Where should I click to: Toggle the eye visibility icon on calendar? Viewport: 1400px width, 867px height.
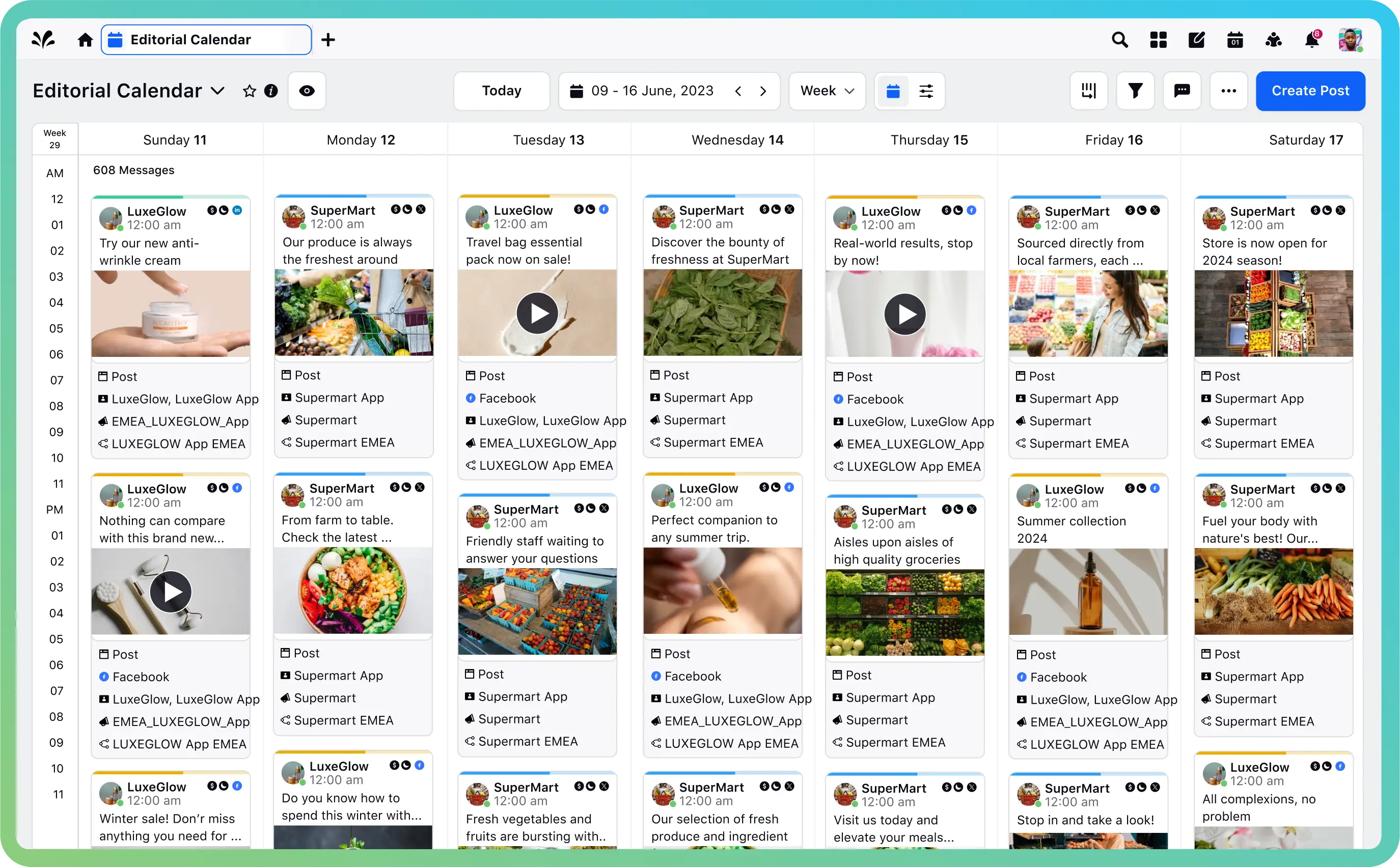click(x=307, y=91)
